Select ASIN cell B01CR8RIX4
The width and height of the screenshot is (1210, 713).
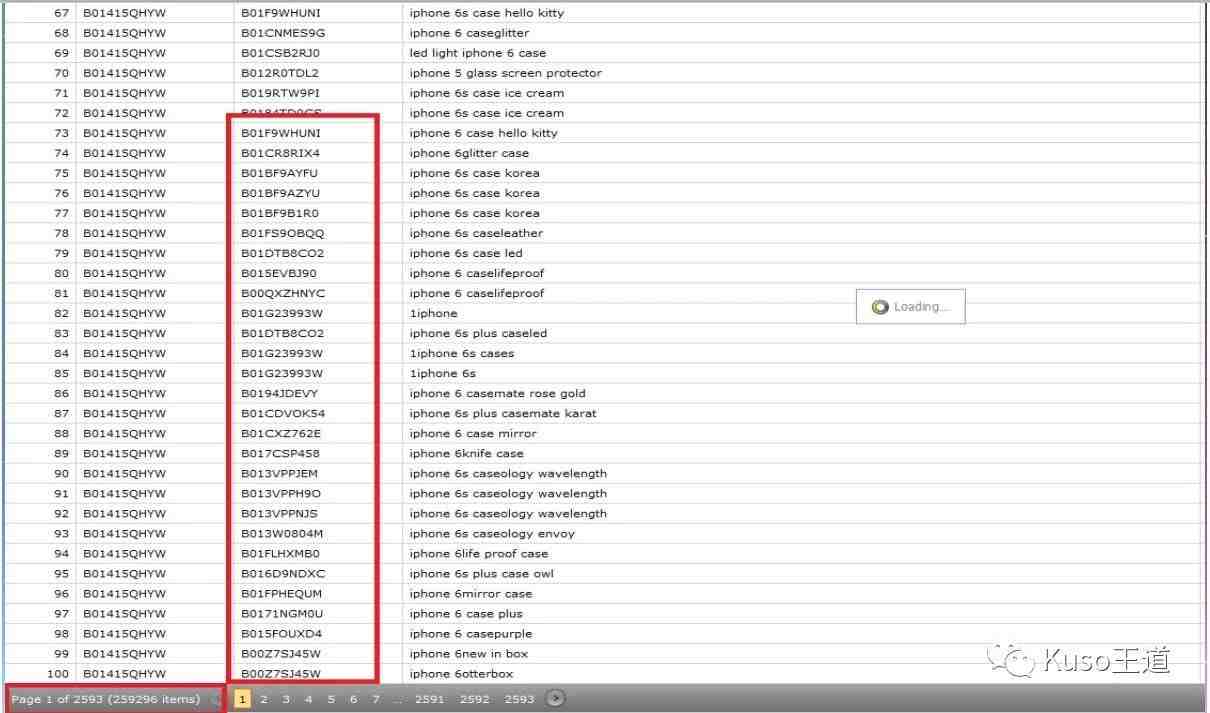(x=280, y=153)
